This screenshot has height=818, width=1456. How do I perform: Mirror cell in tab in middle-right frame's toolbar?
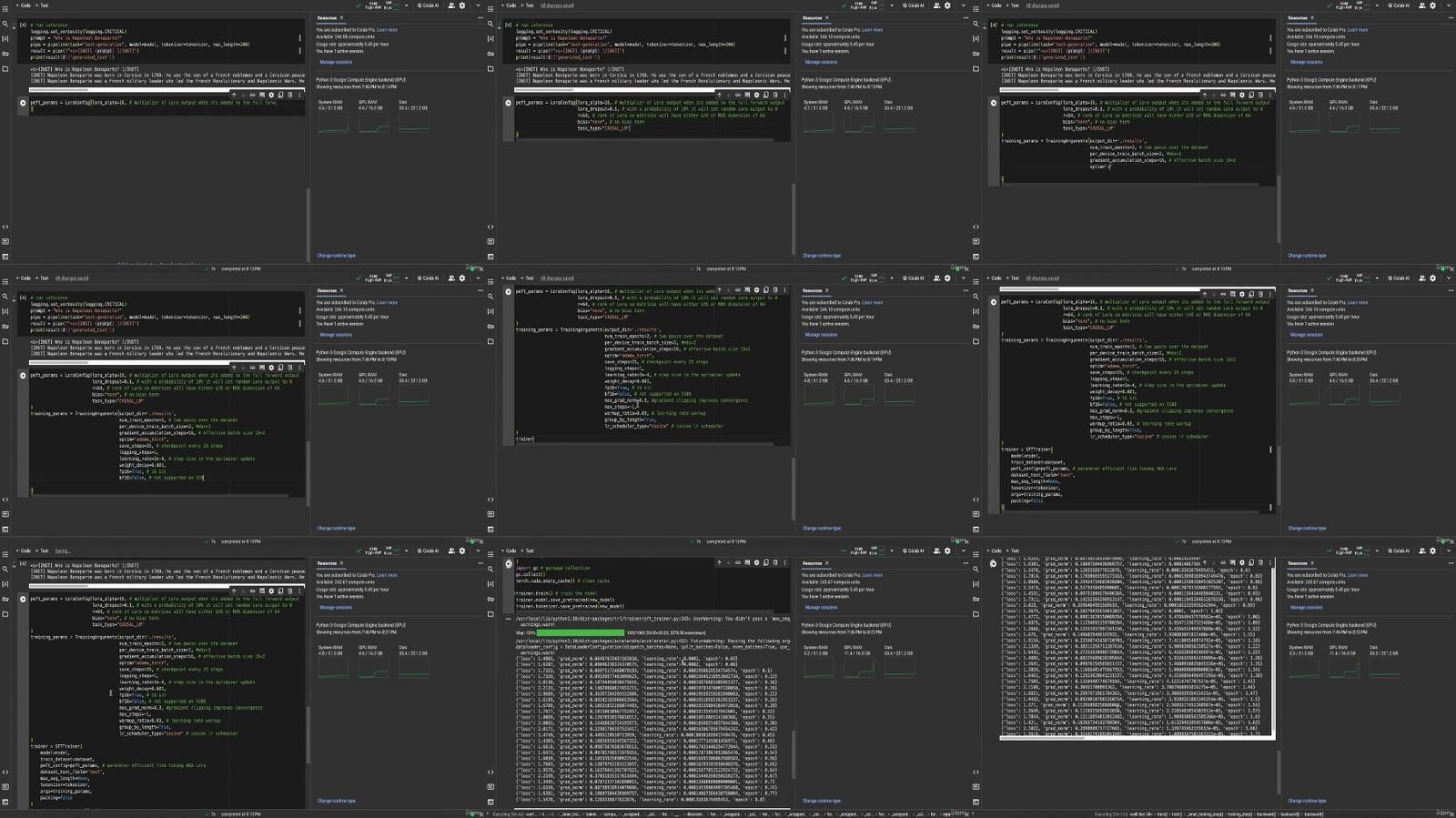click(1250, 294)
